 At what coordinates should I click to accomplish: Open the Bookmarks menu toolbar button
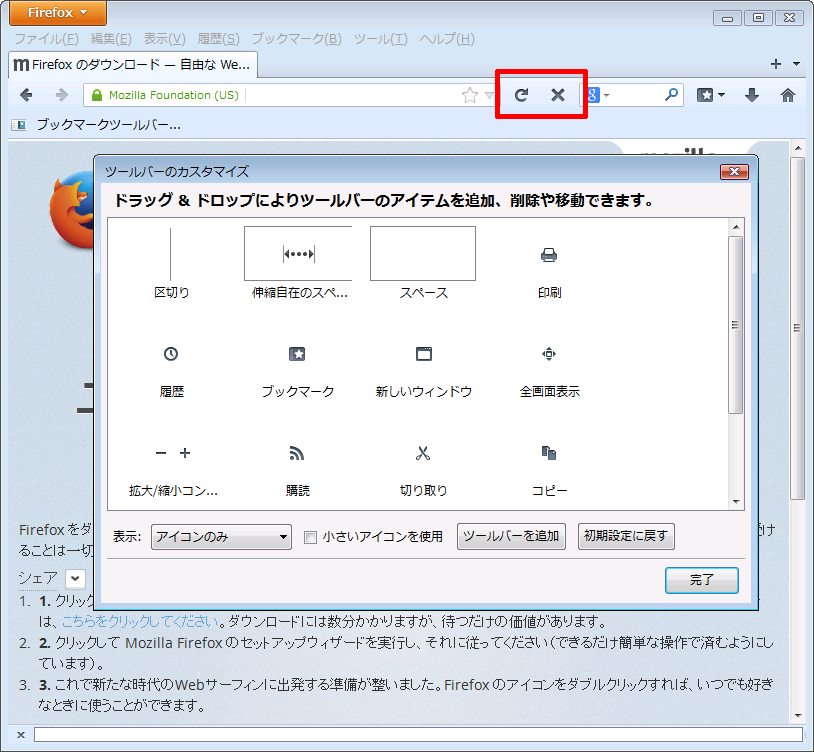(x=705, y=95)
